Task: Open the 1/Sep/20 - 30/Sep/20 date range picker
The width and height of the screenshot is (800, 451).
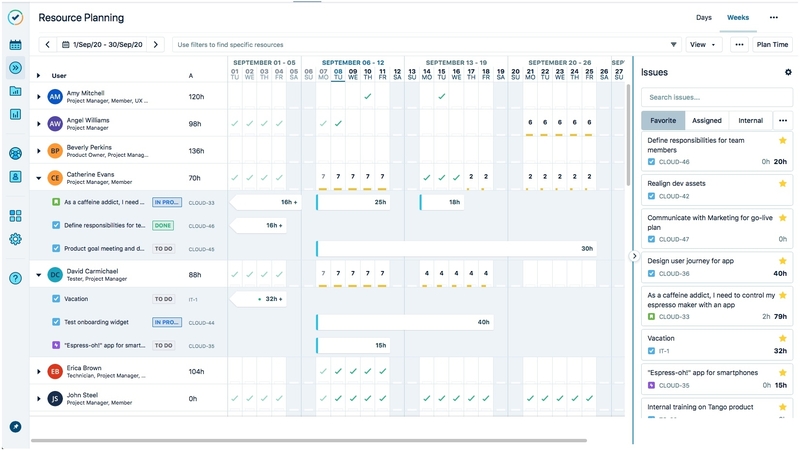Action: [101, 45]
